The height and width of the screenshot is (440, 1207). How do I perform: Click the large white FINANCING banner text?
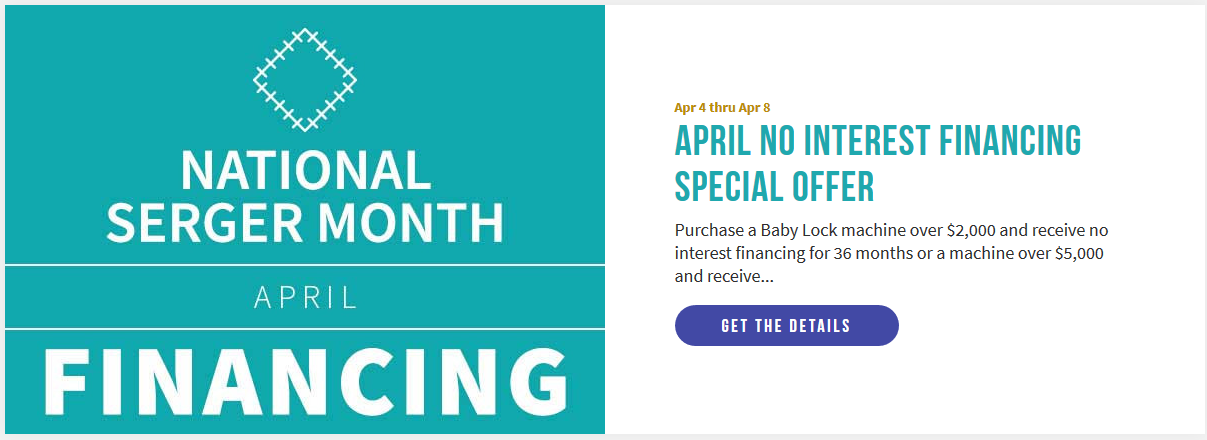[x=305, y=383]
